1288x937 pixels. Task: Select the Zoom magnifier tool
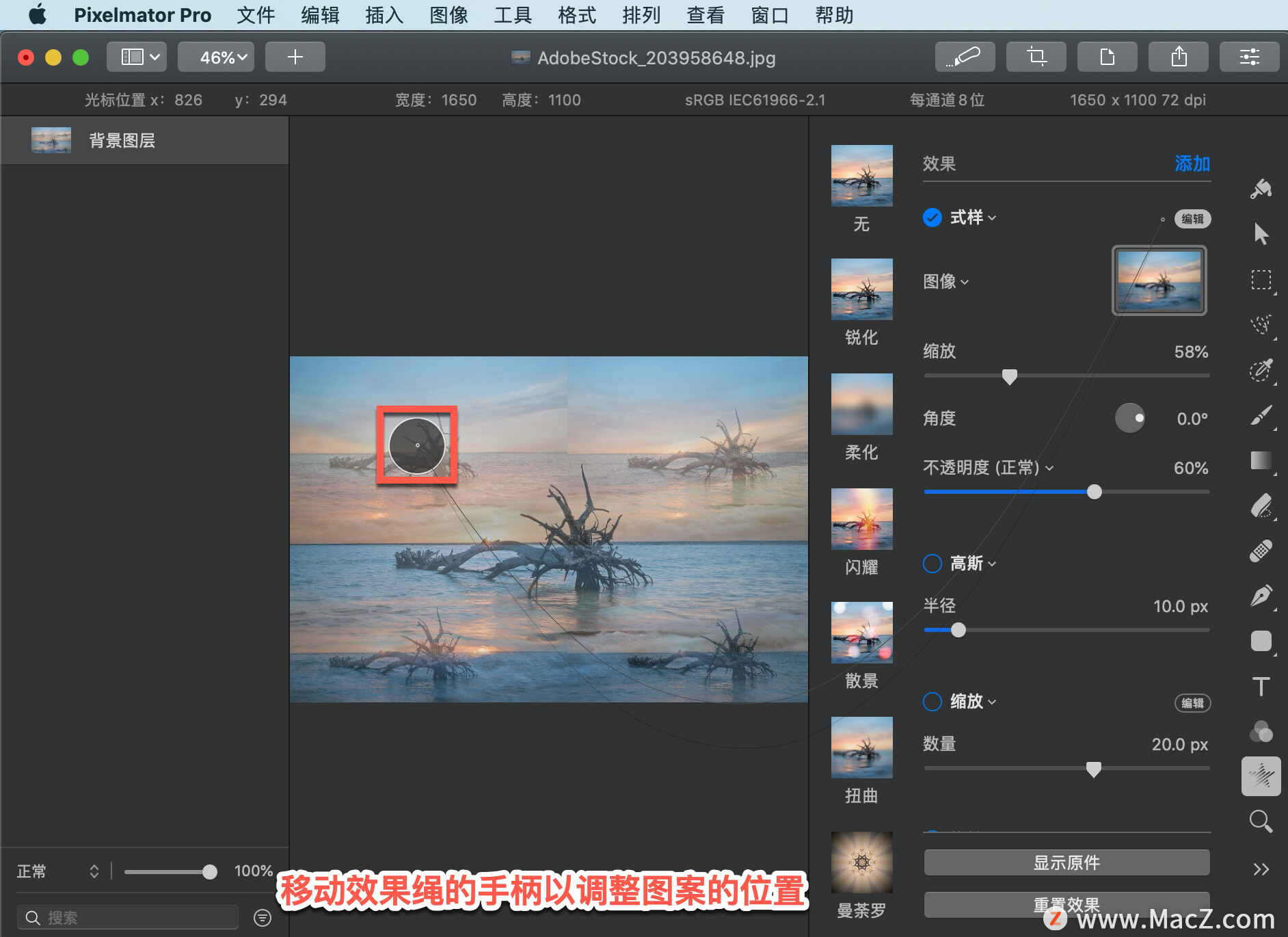tap(1261, 821)
